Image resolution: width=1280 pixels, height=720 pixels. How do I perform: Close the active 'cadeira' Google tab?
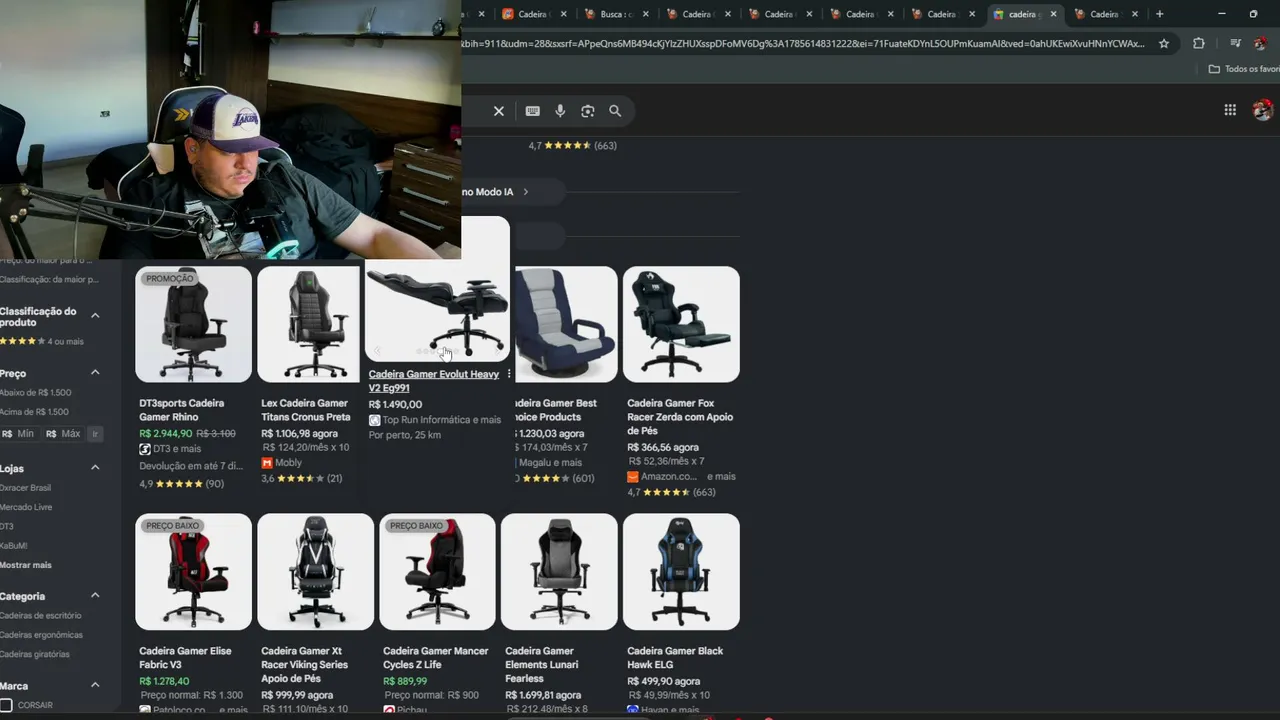[x=1053, y=14]
